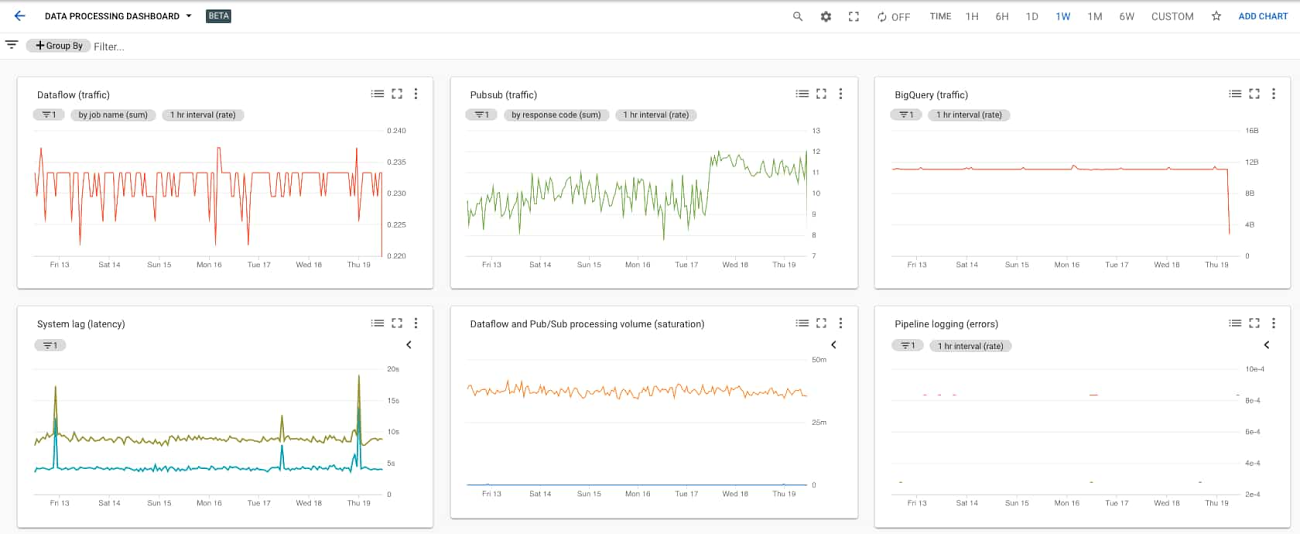Click Pubsub chart '1 hr interval (rate)' chip
Image resolution: width=1300 pixels, height=534 pixels.
[656, 115]
